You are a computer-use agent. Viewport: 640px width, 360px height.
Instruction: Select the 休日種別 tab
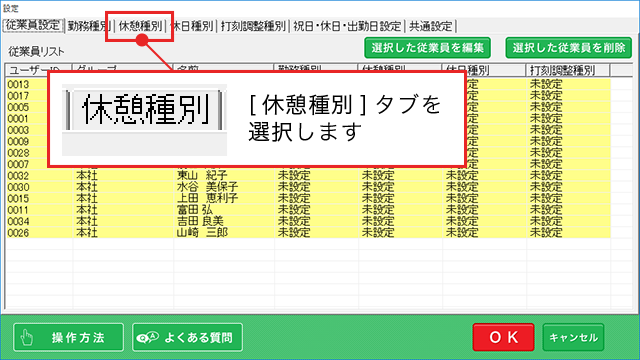pyautogui.click(x=191, y=26)
